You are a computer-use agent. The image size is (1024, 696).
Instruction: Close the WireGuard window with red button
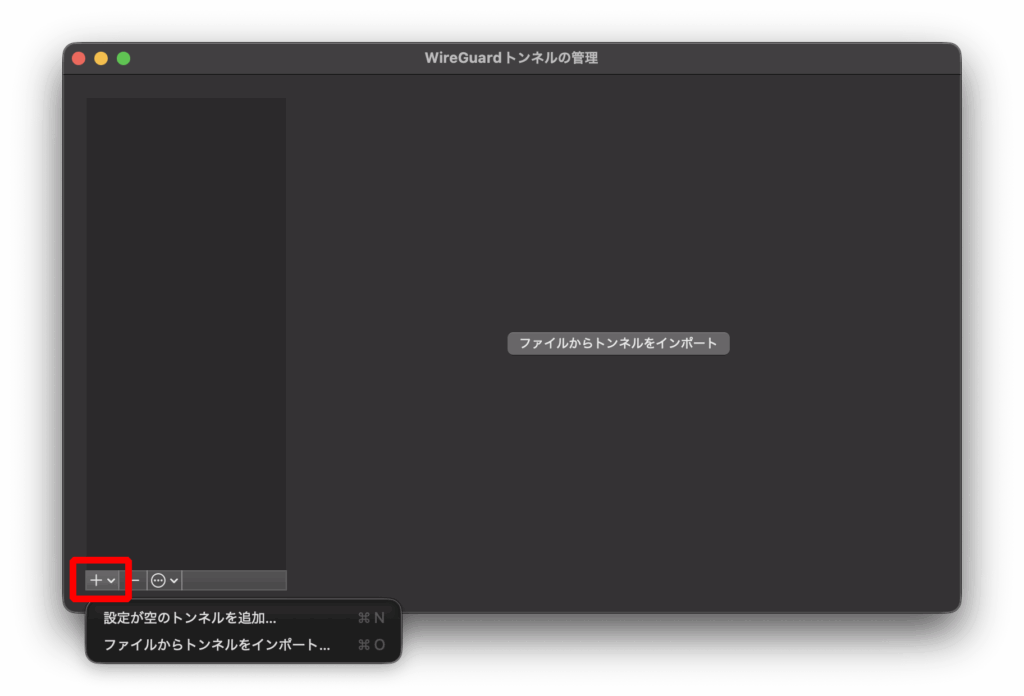79,58
